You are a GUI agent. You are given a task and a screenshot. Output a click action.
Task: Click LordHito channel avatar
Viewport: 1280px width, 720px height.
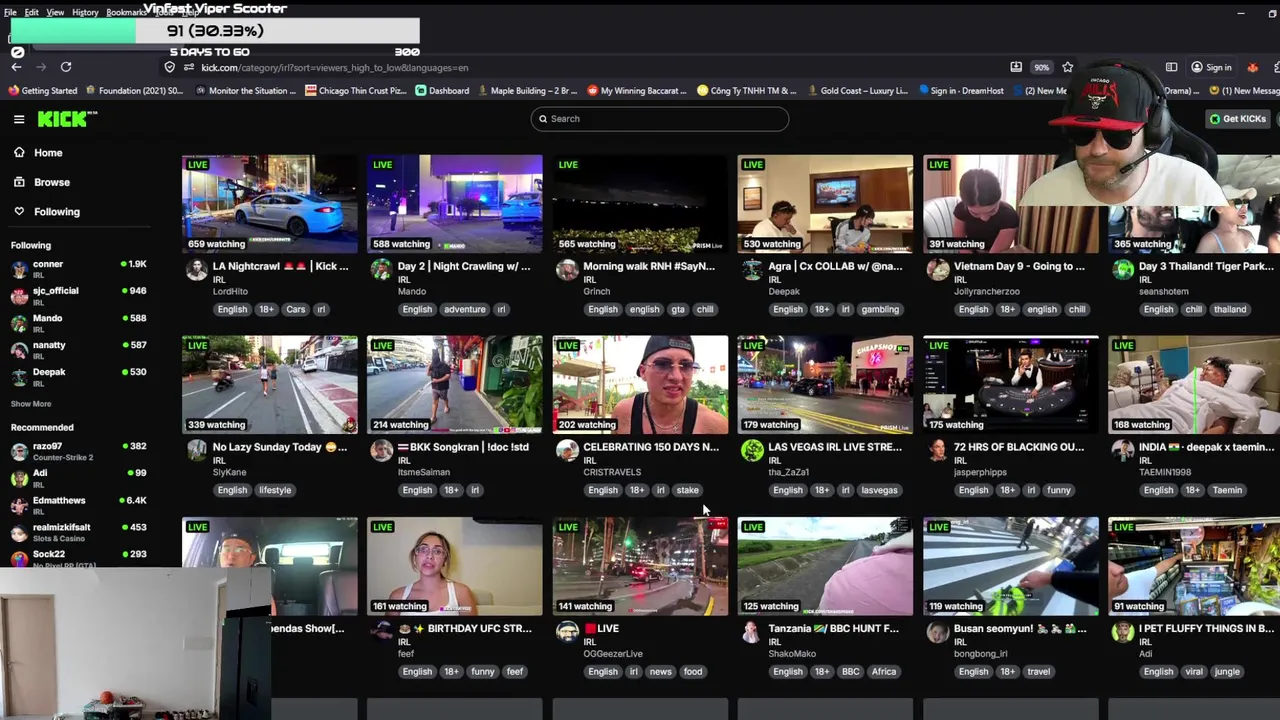pos(196,269)
